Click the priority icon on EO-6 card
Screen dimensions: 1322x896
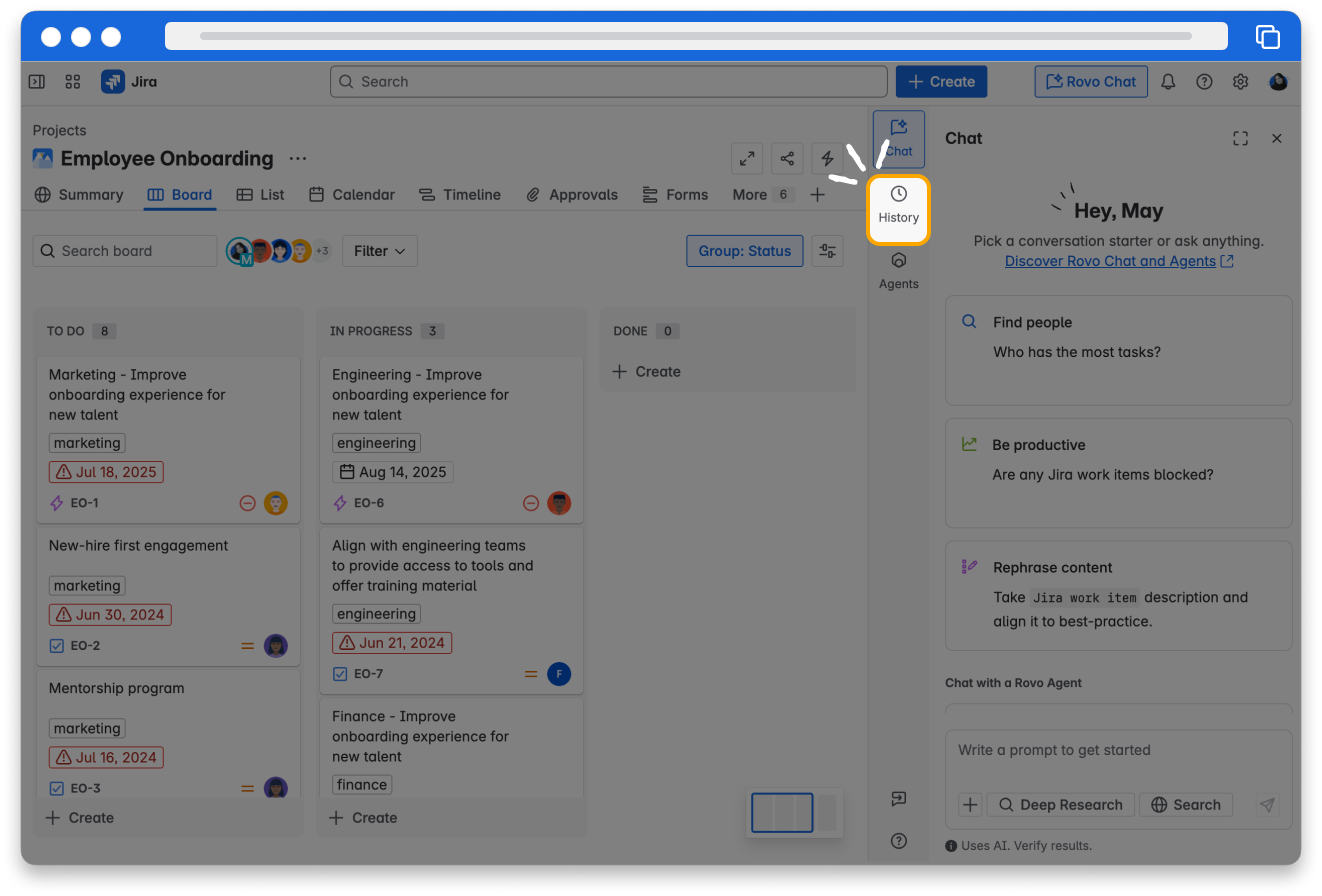pyautogui.click(x=531, y=503)
